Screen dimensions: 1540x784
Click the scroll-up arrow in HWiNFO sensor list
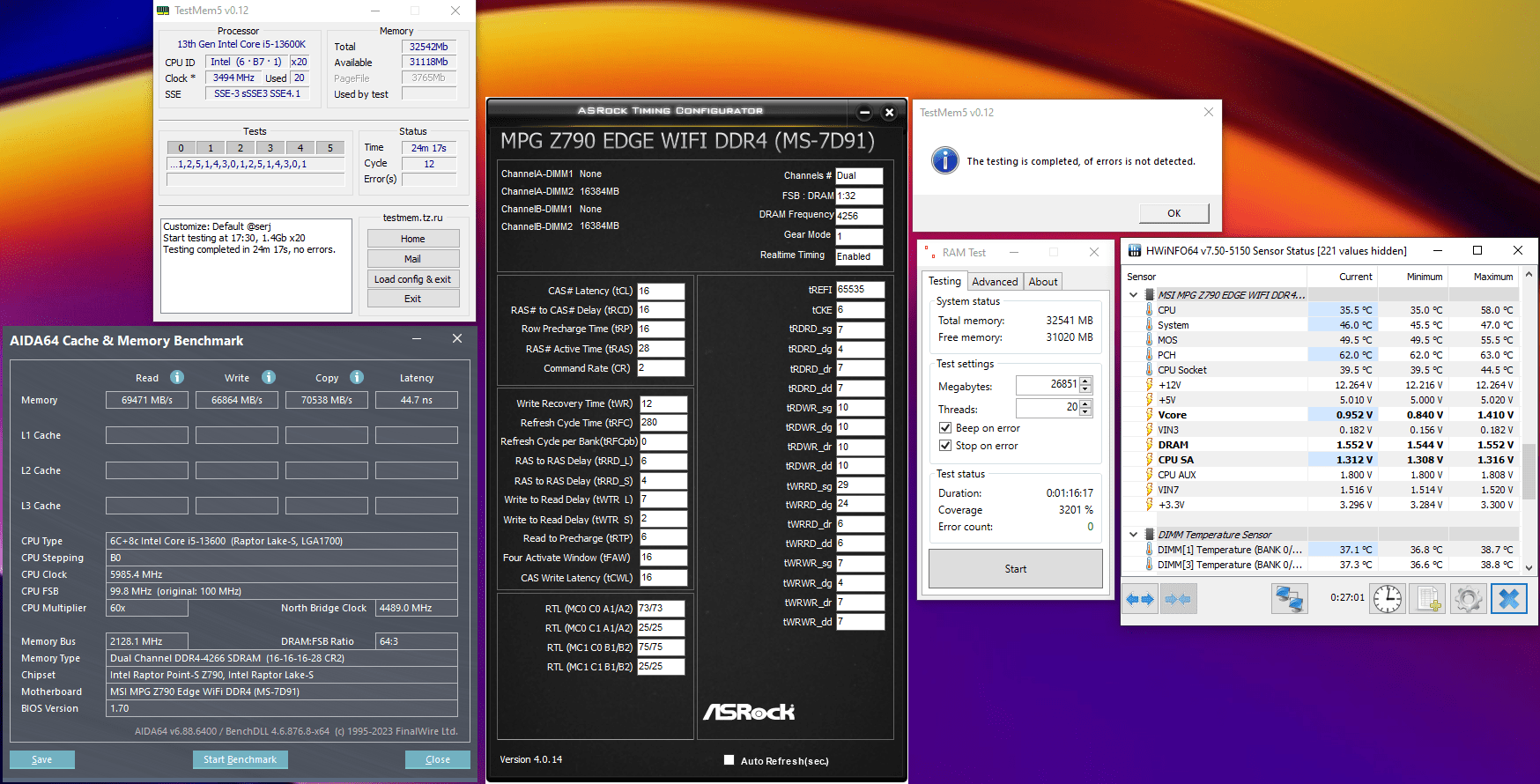pos(1529,275)
